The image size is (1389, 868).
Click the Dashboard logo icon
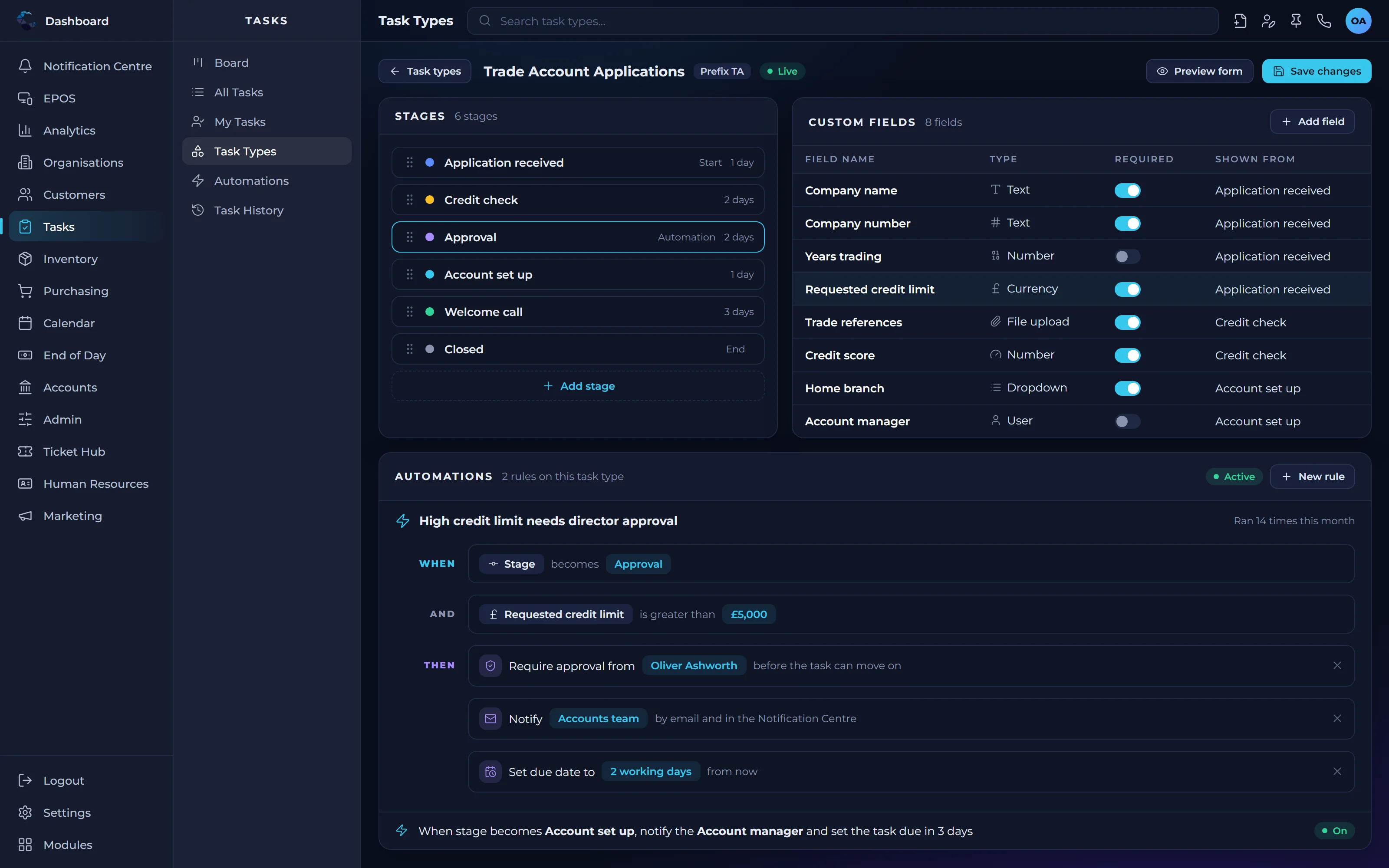26,21
